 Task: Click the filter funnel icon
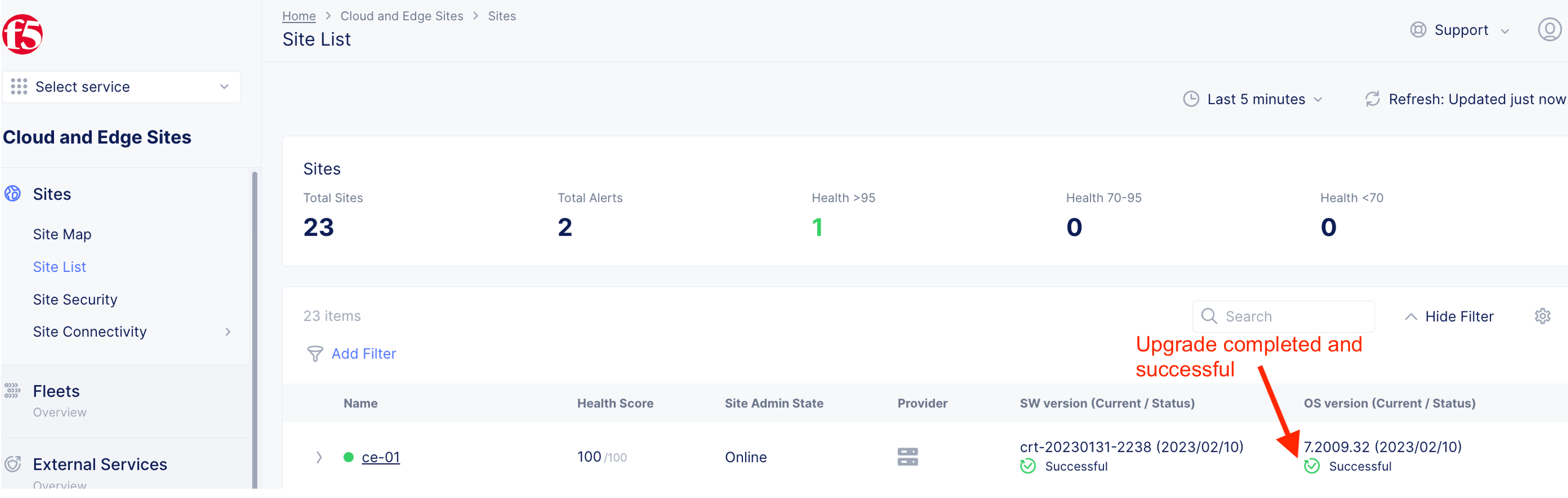(315, 354)
